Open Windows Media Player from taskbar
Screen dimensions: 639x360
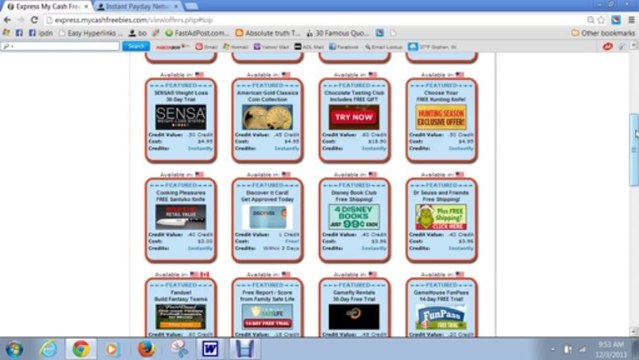(111, 349)
